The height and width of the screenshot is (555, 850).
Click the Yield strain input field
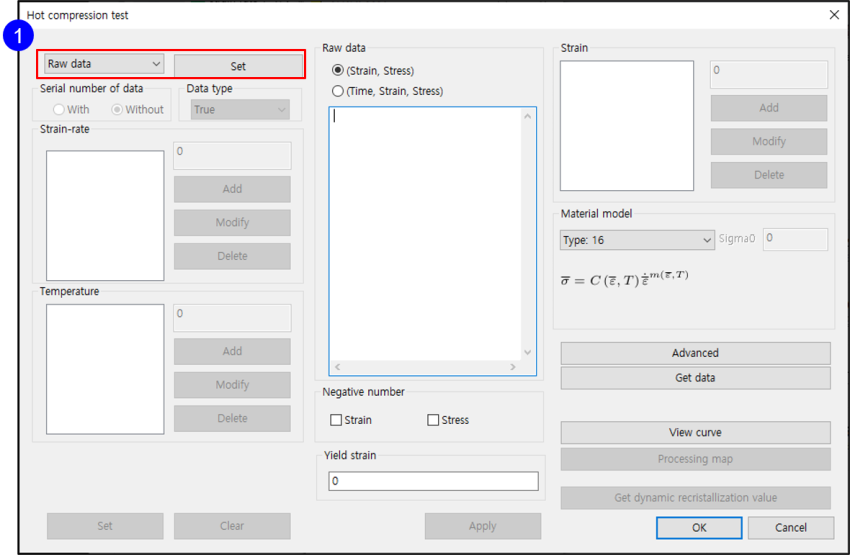[x=433, y=481]
